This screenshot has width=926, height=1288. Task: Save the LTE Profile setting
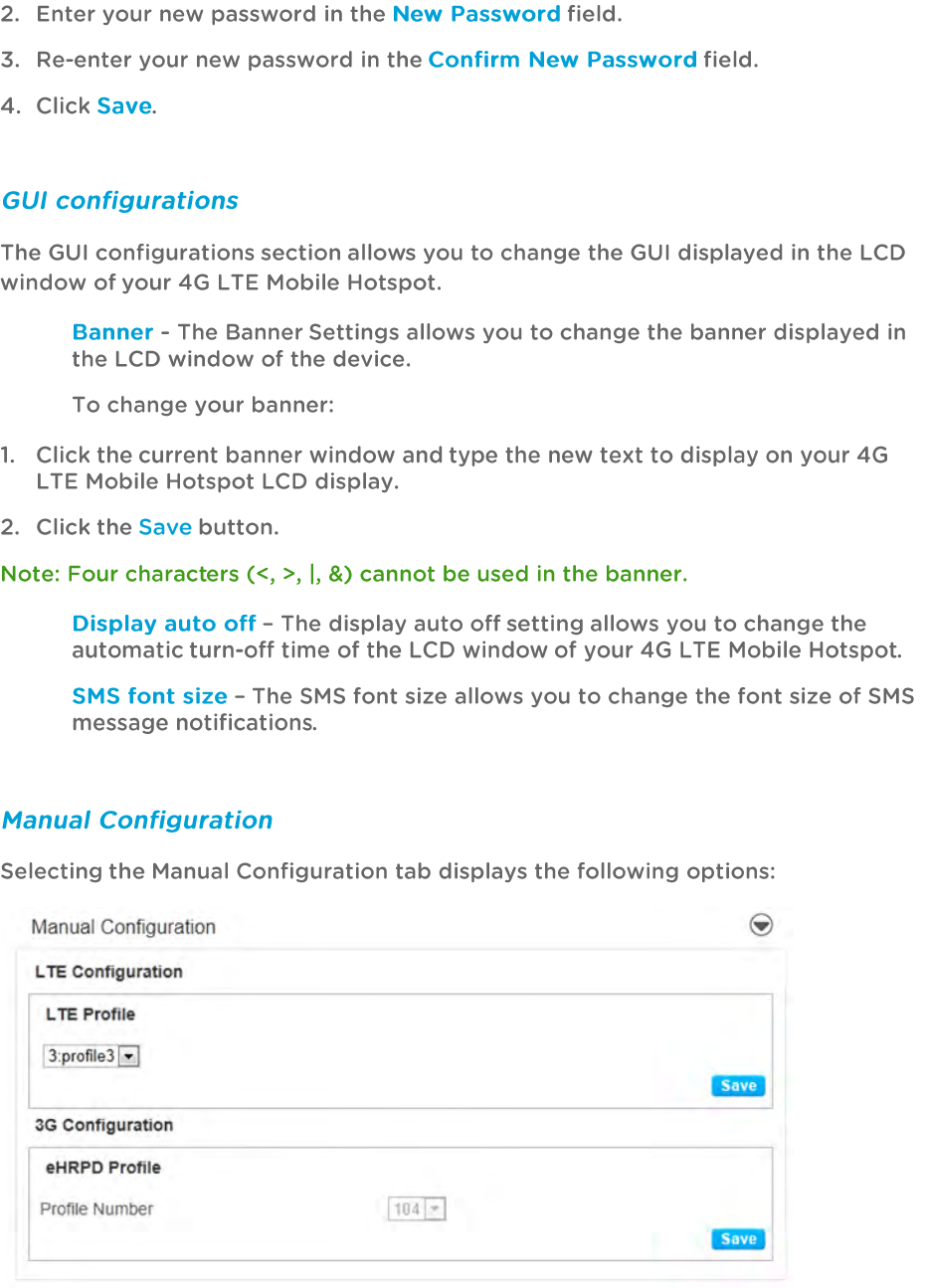(x=738, y=1086)
